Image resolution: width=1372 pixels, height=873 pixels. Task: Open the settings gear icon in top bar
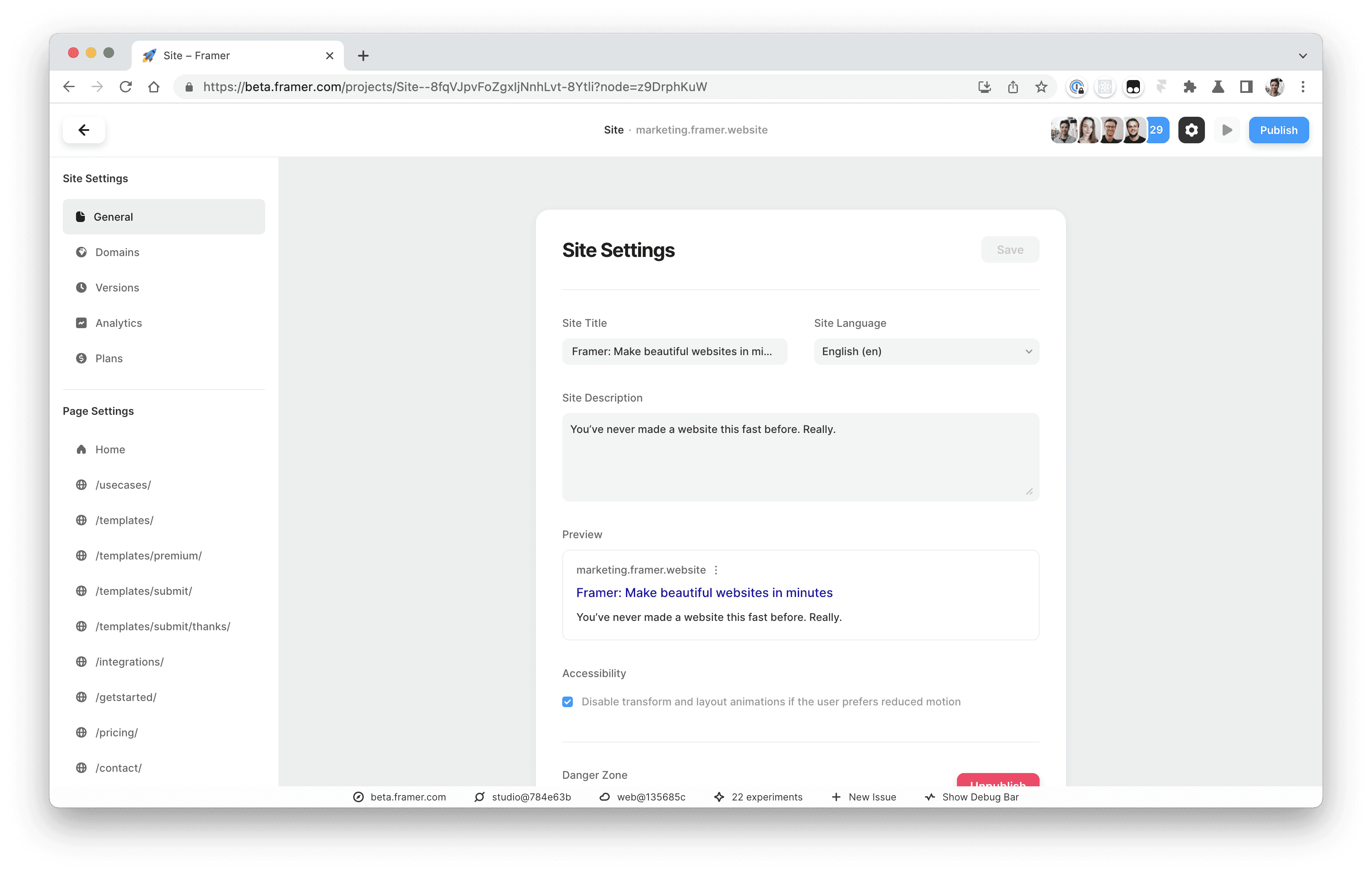(1191, 130)
